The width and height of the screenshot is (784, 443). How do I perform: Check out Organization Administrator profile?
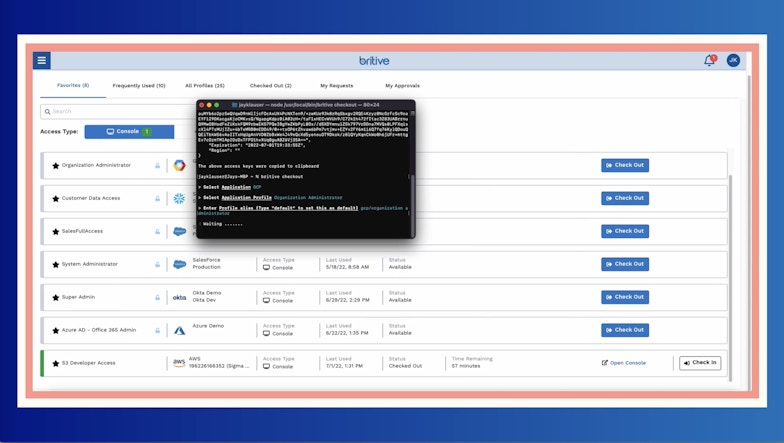point(625,165)
